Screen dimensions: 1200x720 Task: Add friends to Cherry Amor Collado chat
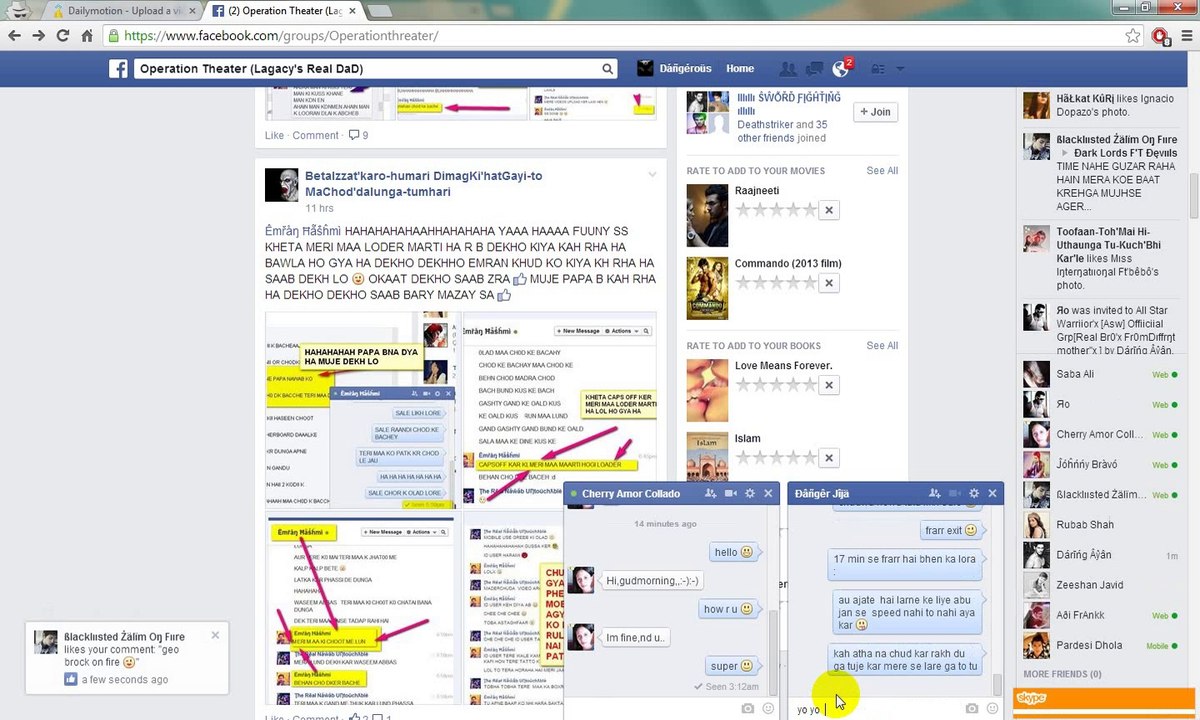pos(710,493)
